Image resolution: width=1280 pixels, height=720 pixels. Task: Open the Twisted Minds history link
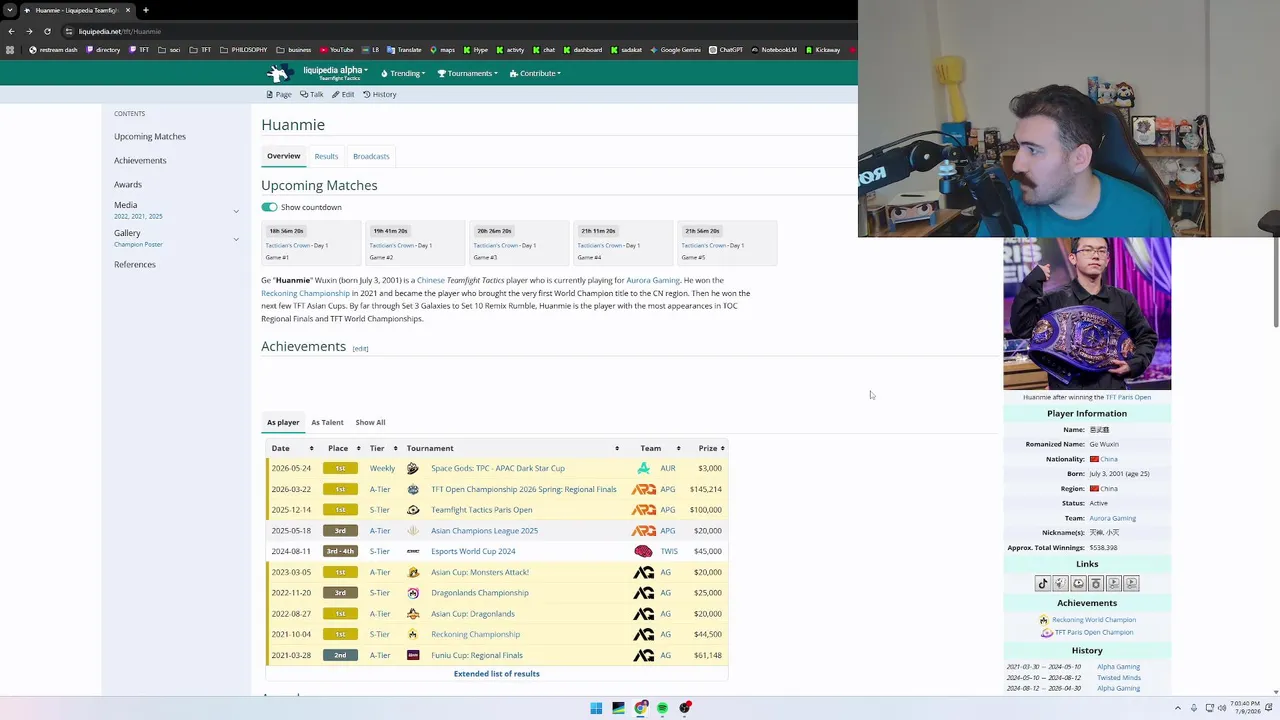[x=1118, y=677]
